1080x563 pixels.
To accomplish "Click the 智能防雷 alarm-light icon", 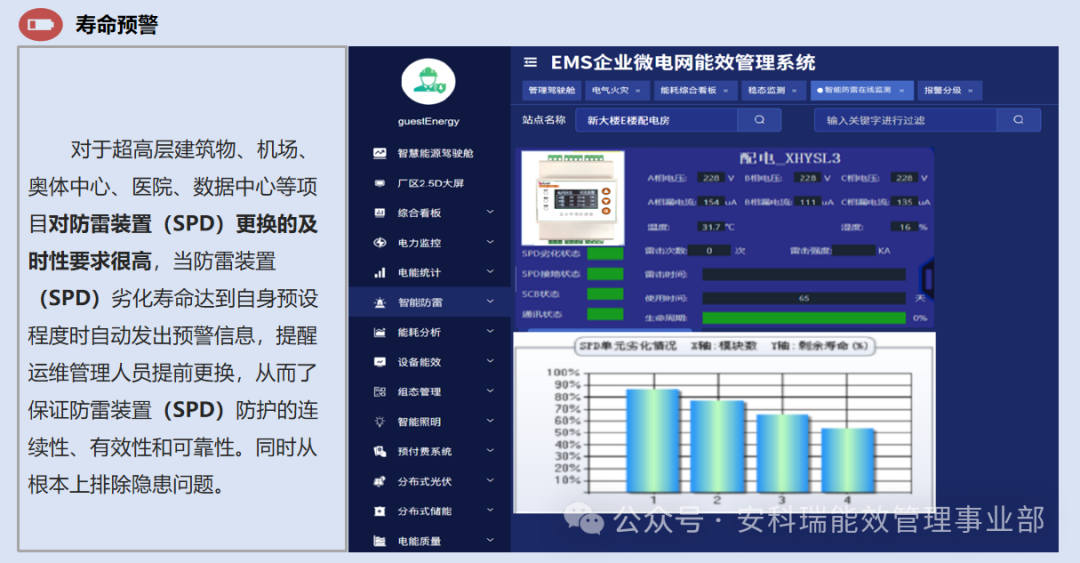I will [380, 303].
